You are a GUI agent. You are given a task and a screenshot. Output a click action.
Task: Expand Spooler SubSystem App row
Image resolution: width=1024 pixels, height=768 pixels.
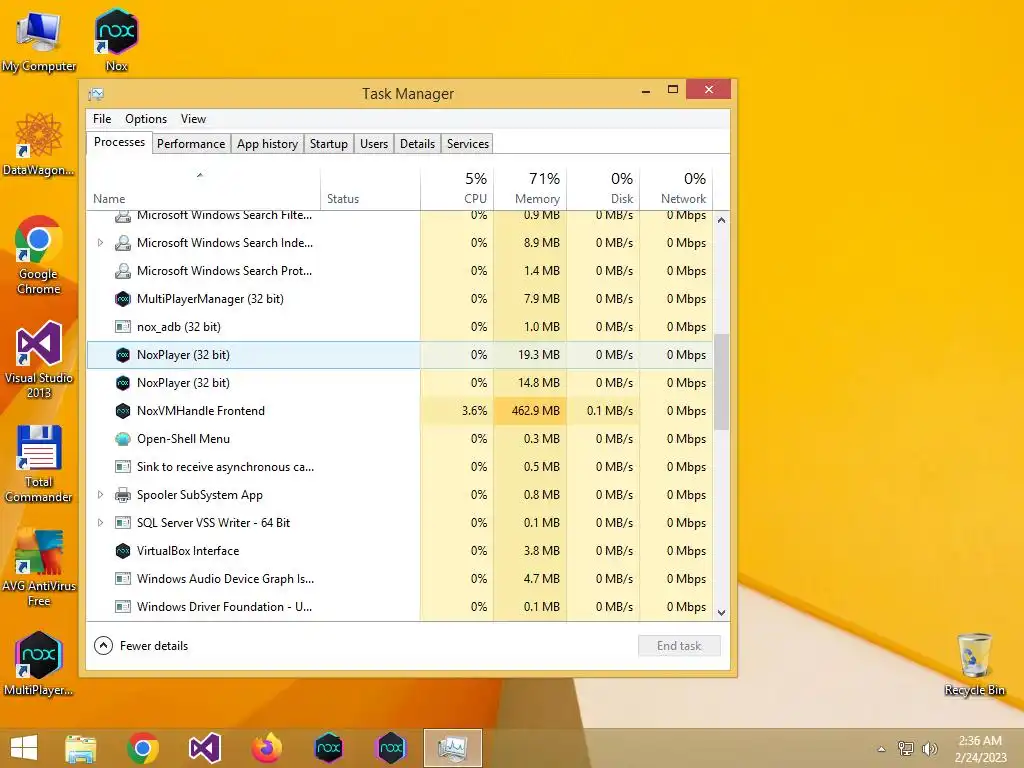point(100,495)
